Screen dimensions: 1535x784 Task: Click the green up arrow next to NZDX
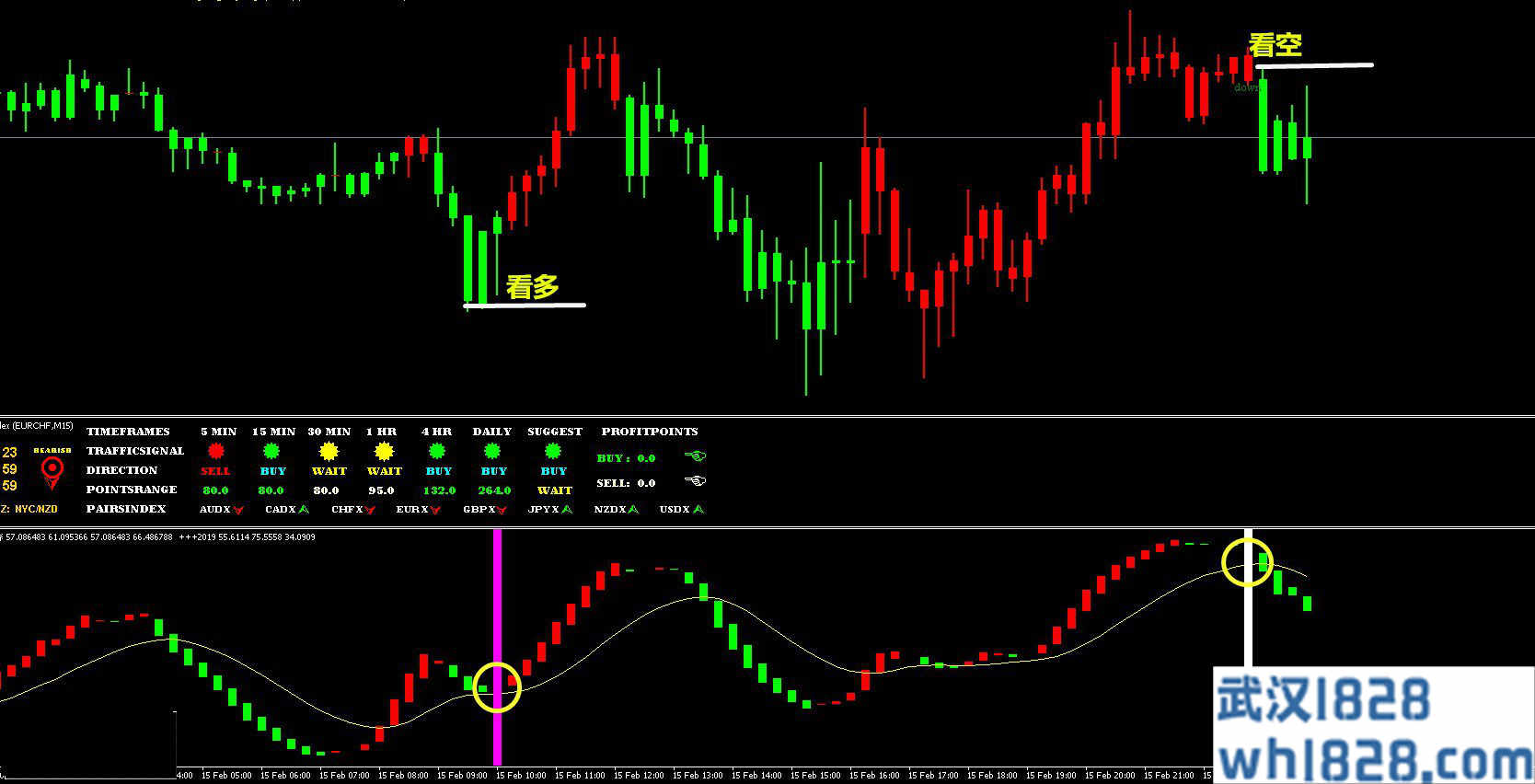coord(633,509)
